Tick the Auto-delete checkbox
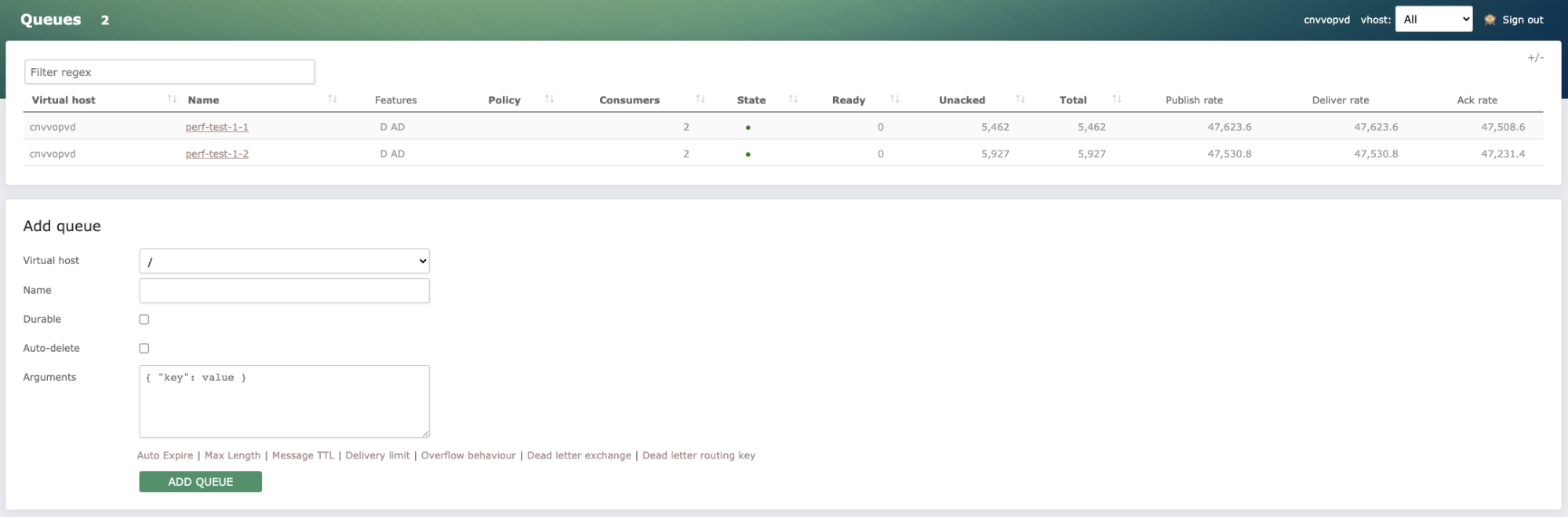Viewport: 1568px width, 518px height. point(144,348)
